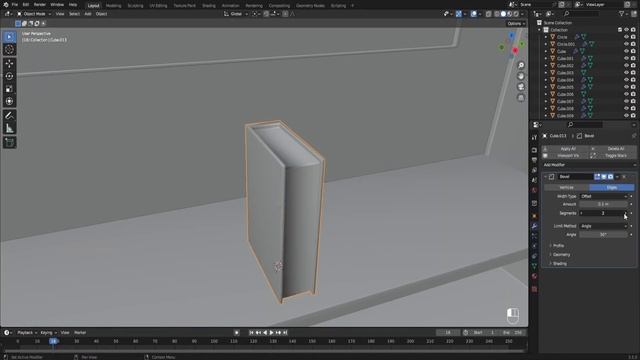This screenshot has height=360, width=640.
Task: Select the Select Box tool
Action: [9, 37]
